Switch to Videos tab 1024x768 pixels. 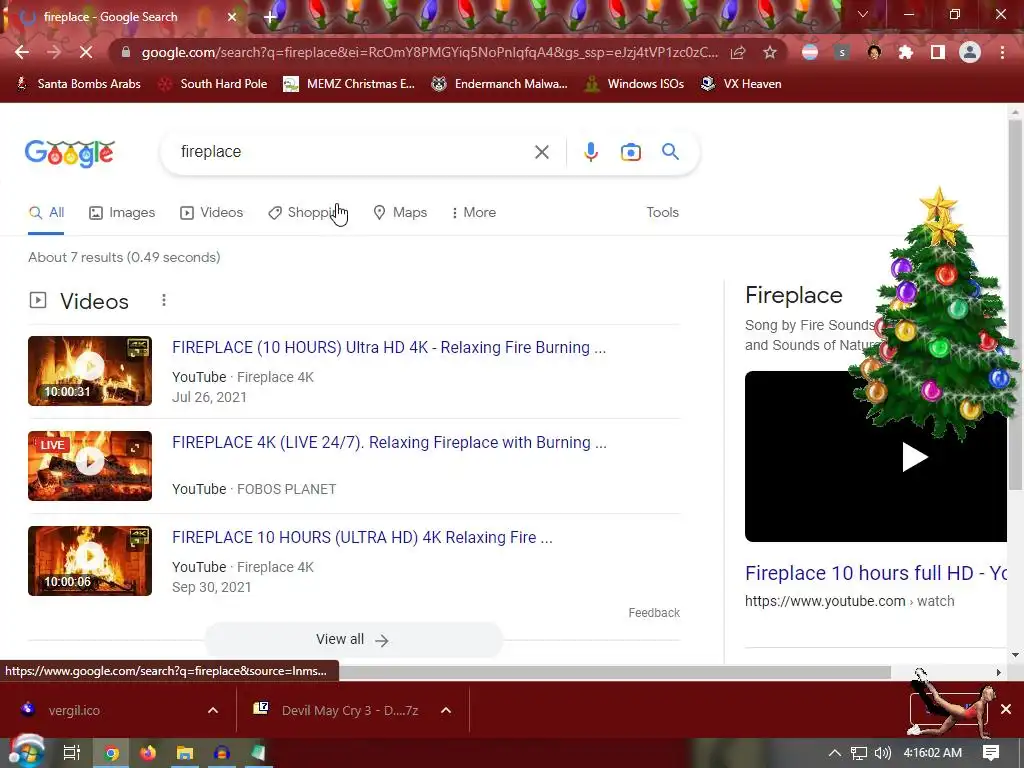[212, 213]
